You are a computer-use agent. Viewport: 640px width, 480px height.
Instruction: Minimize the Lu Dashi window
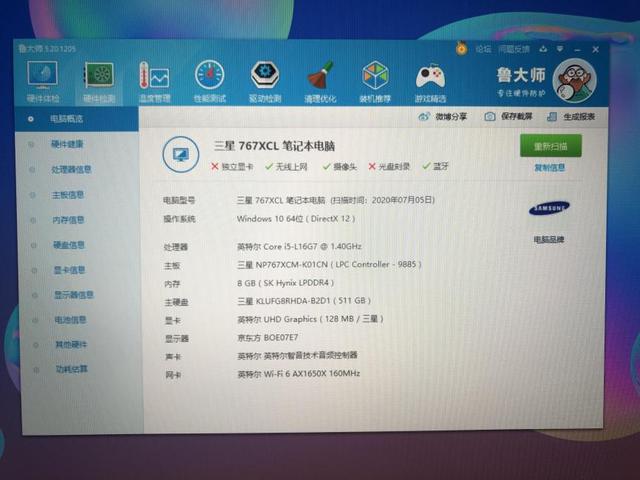coord(577,50)
